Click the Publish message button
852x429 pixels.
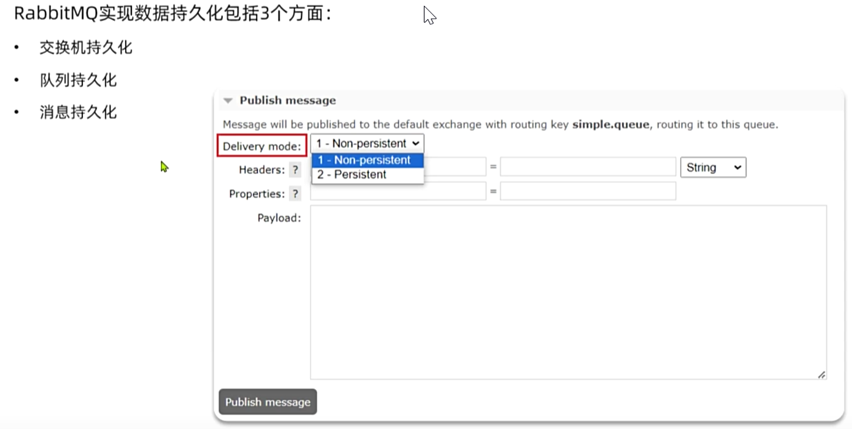point(268,402)
